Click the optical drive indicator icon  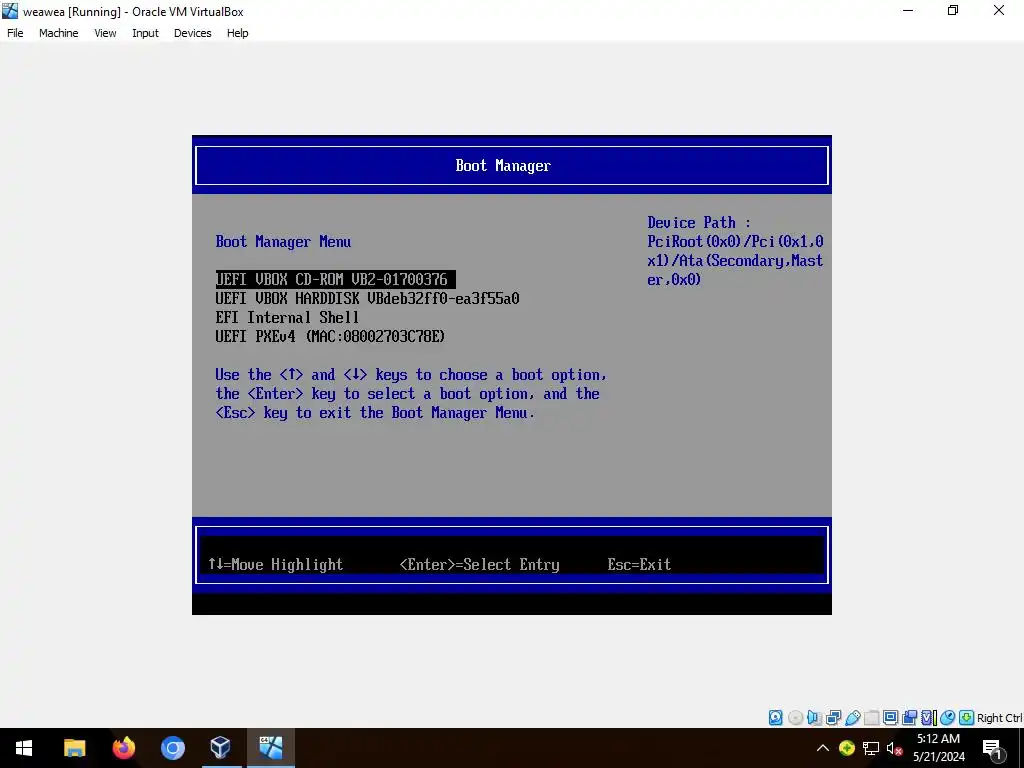tap(795, 718)
